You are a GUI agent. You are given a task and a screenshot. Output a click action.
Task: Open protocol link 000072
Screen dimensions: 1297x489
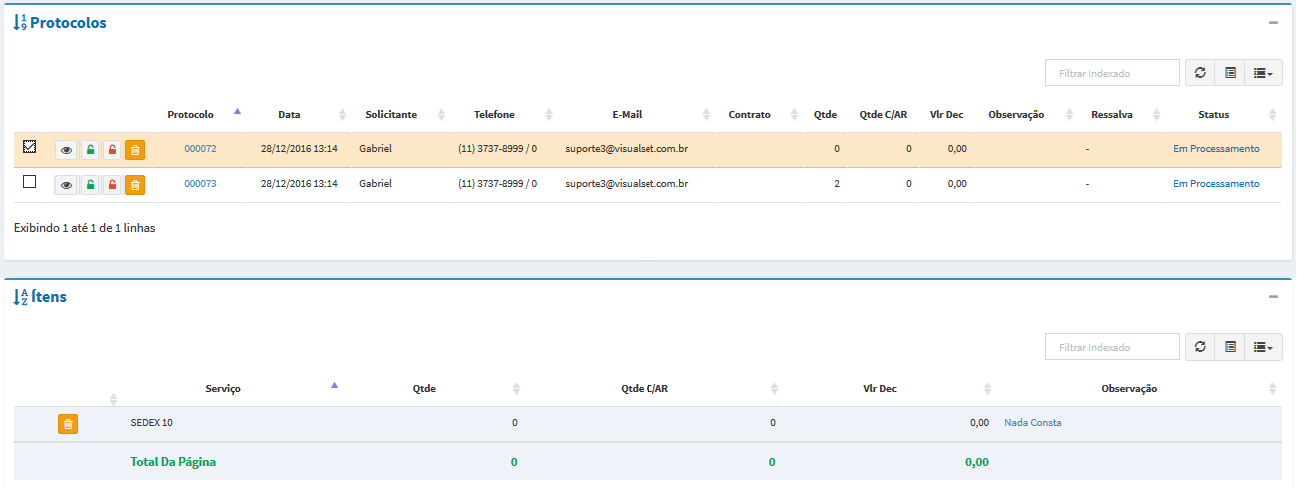pos(200,149)
